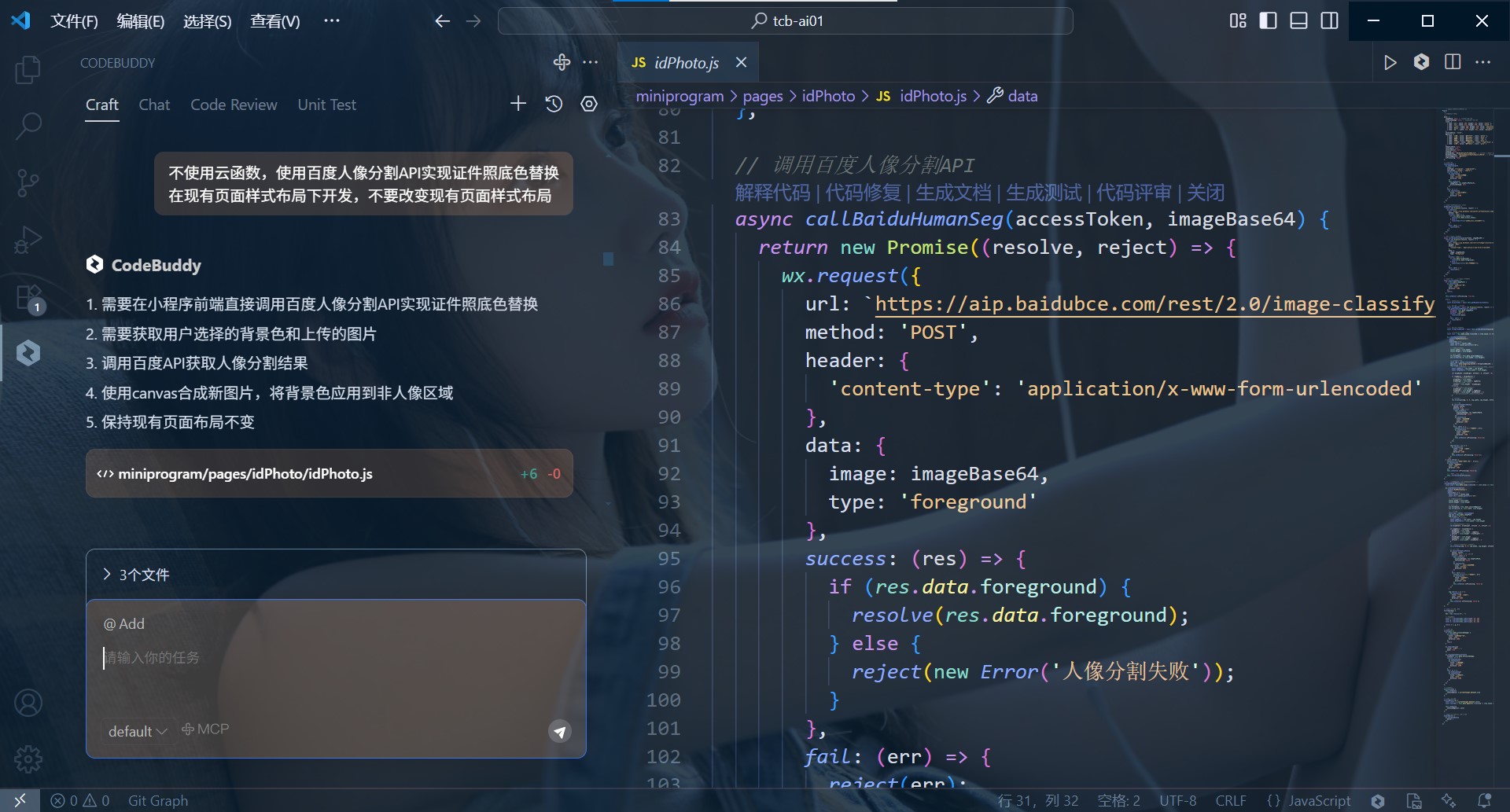Open the Explorer view in activity bar
This screenshot has height=812, width=1510.
pos(28,70)
